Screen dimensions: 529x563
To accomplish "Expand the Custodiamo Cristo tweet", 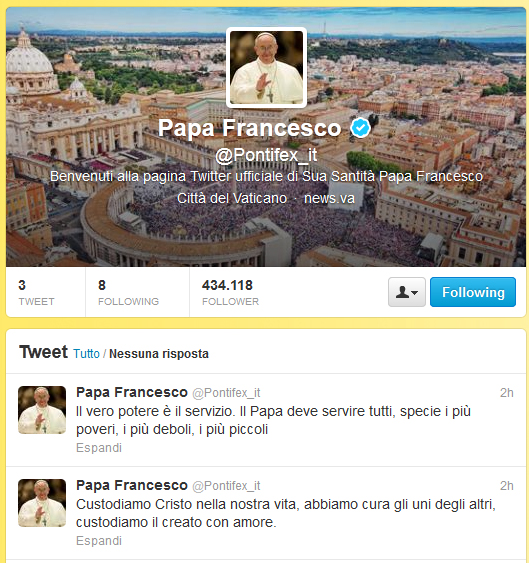I will pos(99,541).
